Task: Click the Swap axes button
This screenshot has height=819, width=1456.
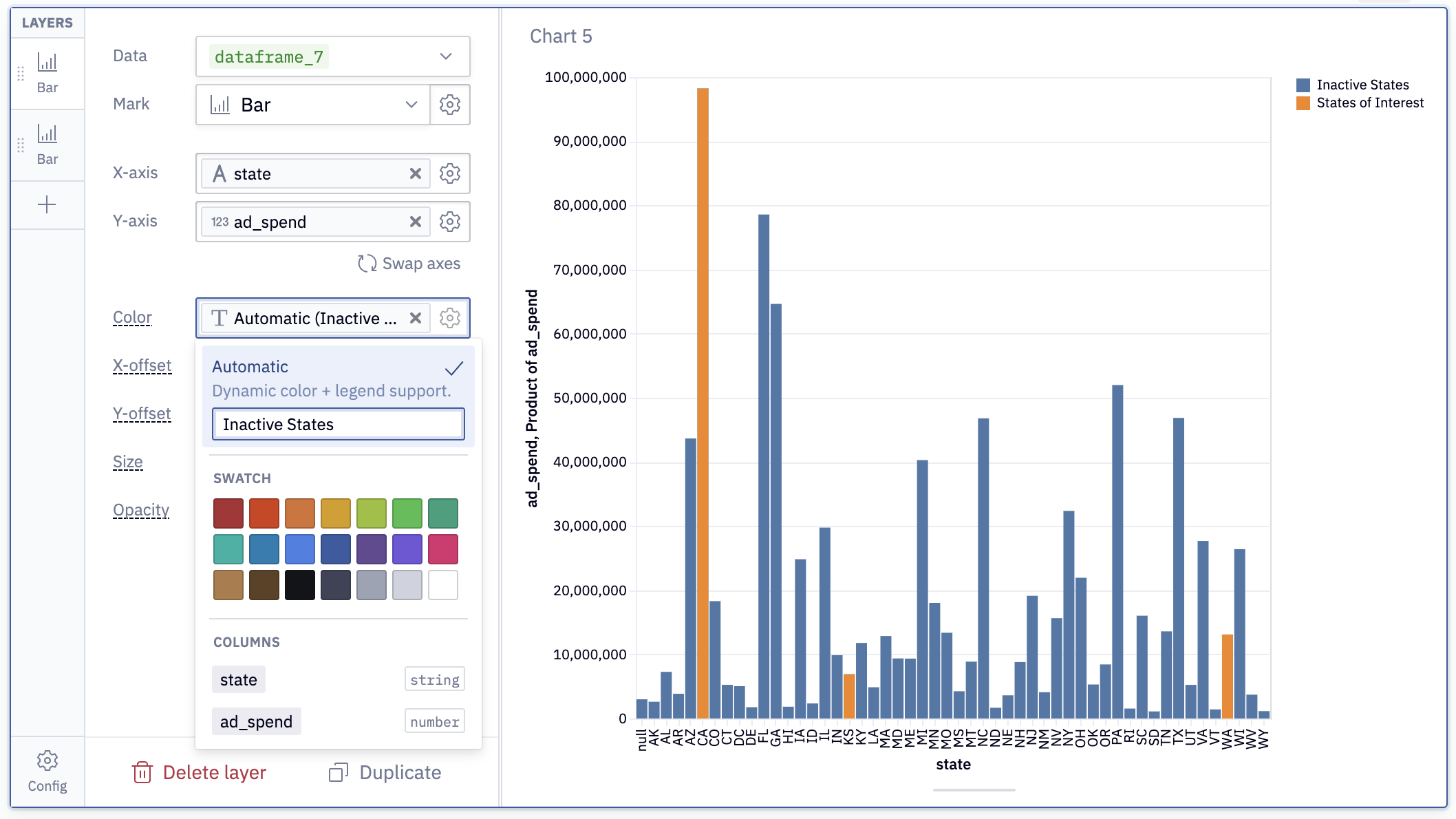Action: coord(409,264)
